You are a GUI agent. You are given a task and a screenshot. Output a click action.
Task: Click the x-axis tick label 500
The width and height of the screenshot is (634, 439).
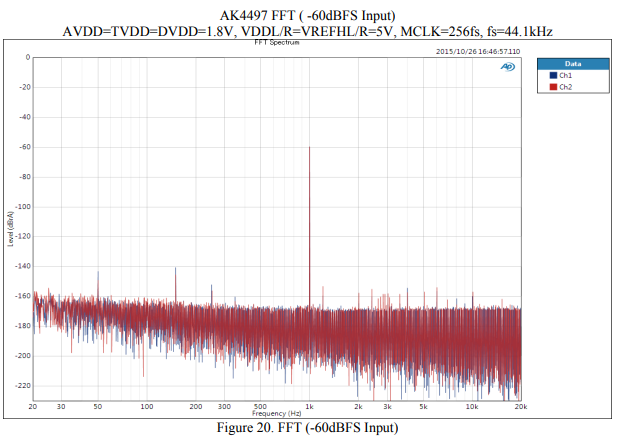click(x=260, y=407)
